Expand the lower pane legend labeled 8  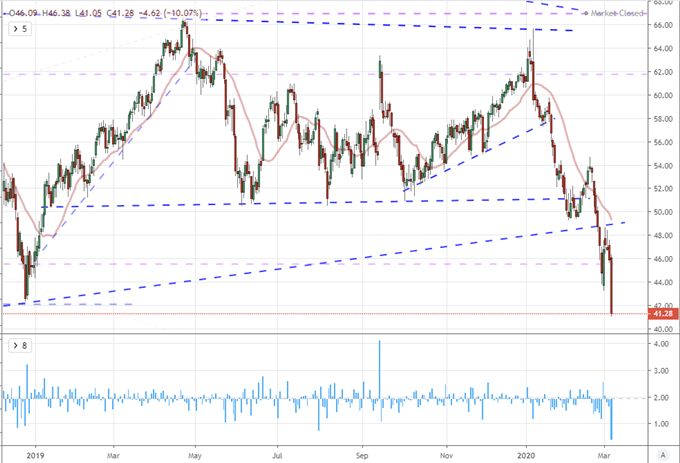point(20,346)
